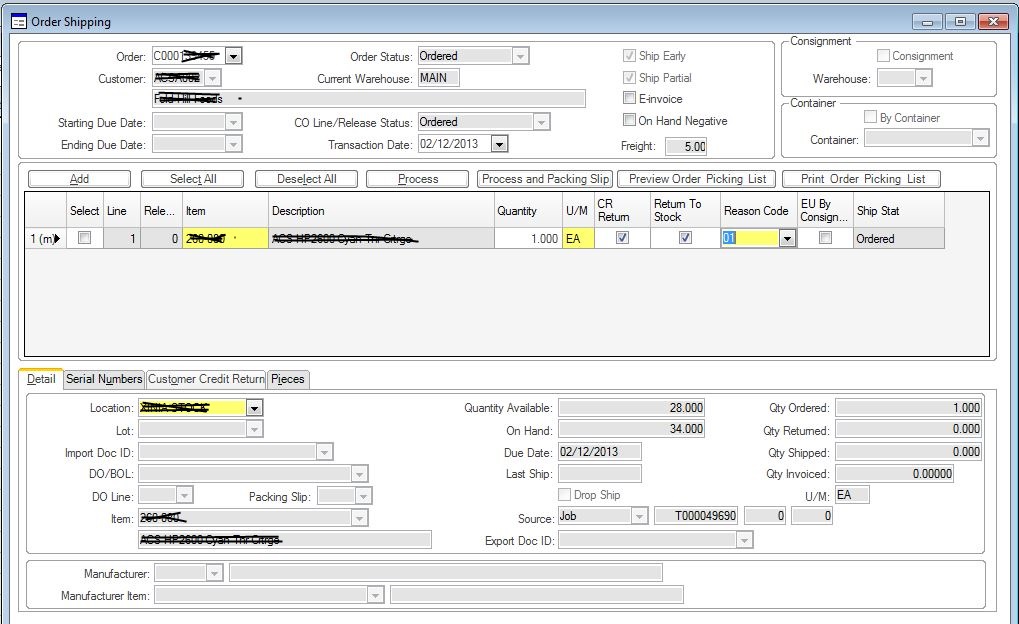Select the Pieces tab
This screenshot has width=1019, height=624.
[288, 379]
